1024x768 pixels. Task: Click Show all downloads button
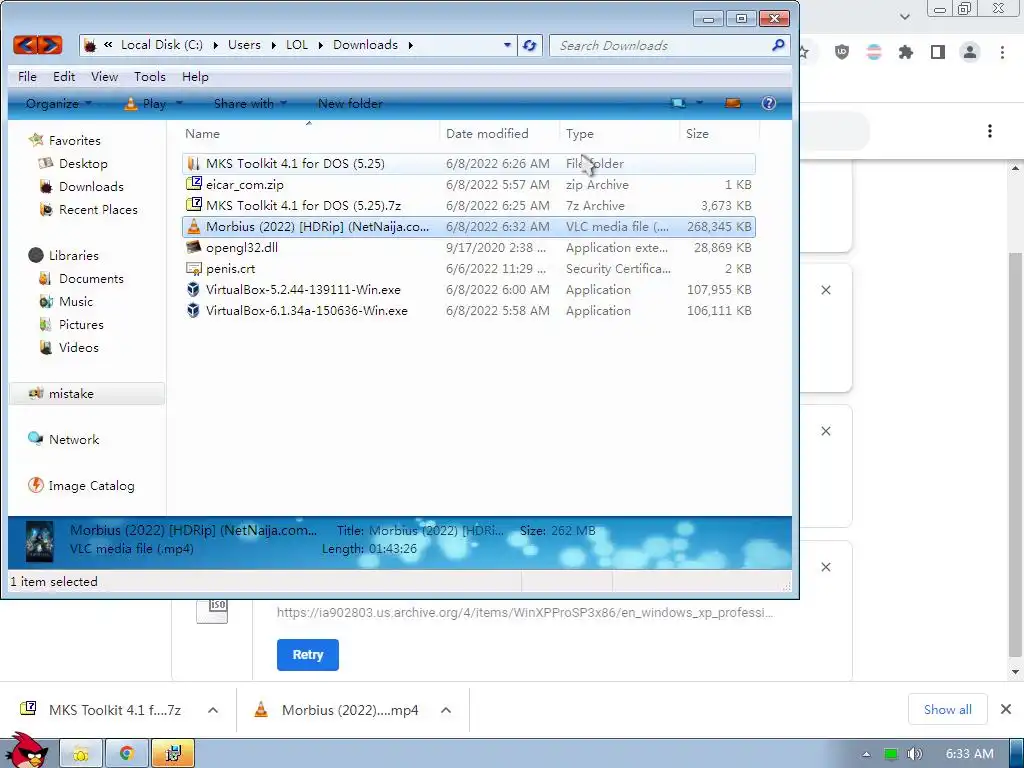click(948, 709)
